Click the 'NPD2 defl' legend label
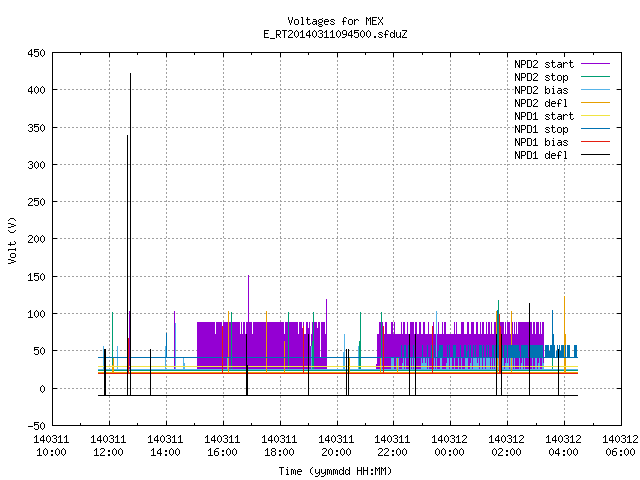Viewport: 640px width, 480px height. (x=541, y=103)
